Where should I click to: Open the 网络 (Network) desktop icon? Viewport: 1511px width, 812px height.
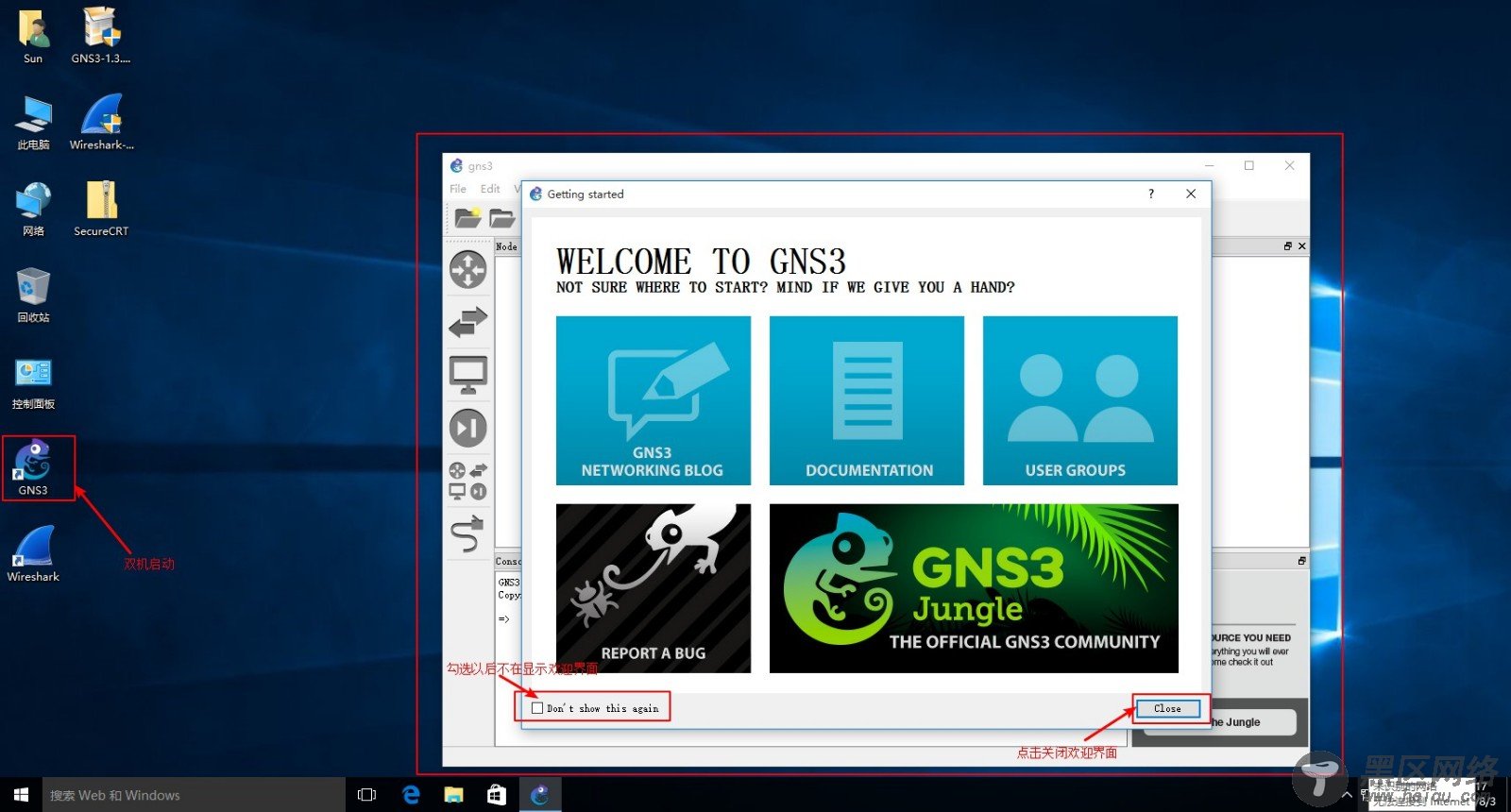(33, 208)
